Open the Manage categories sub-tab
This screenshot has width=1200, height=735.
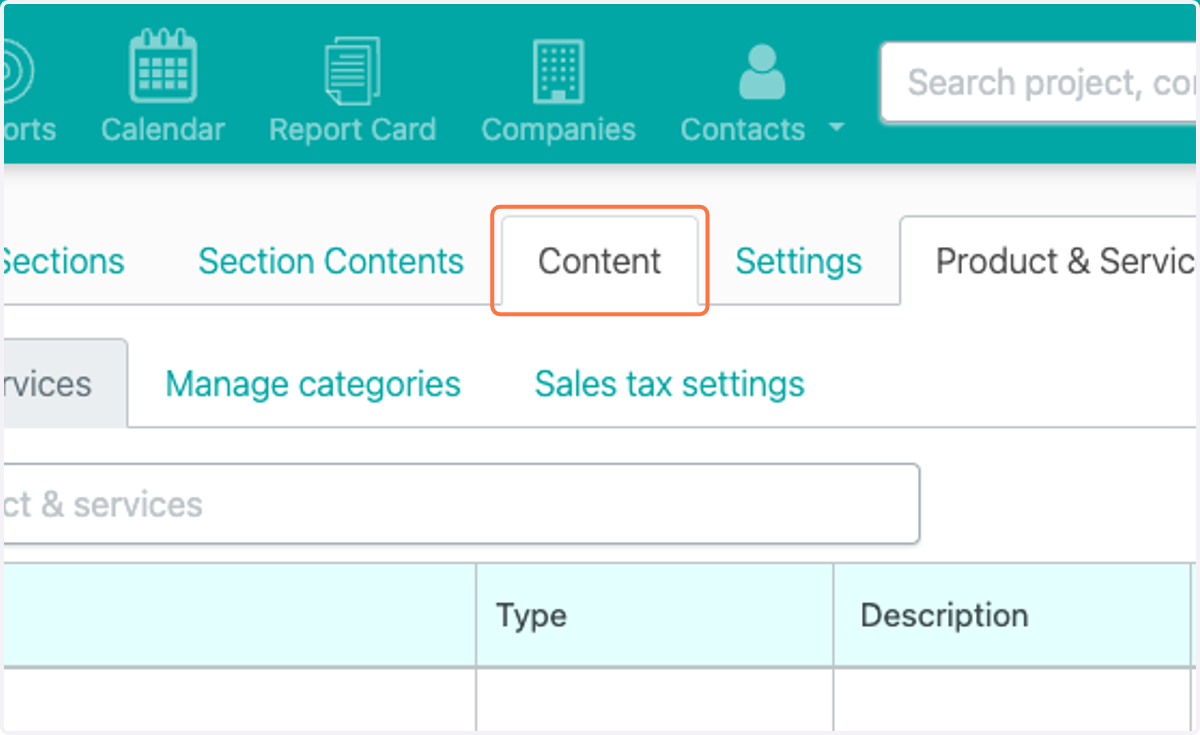click(x=313, y=384)
